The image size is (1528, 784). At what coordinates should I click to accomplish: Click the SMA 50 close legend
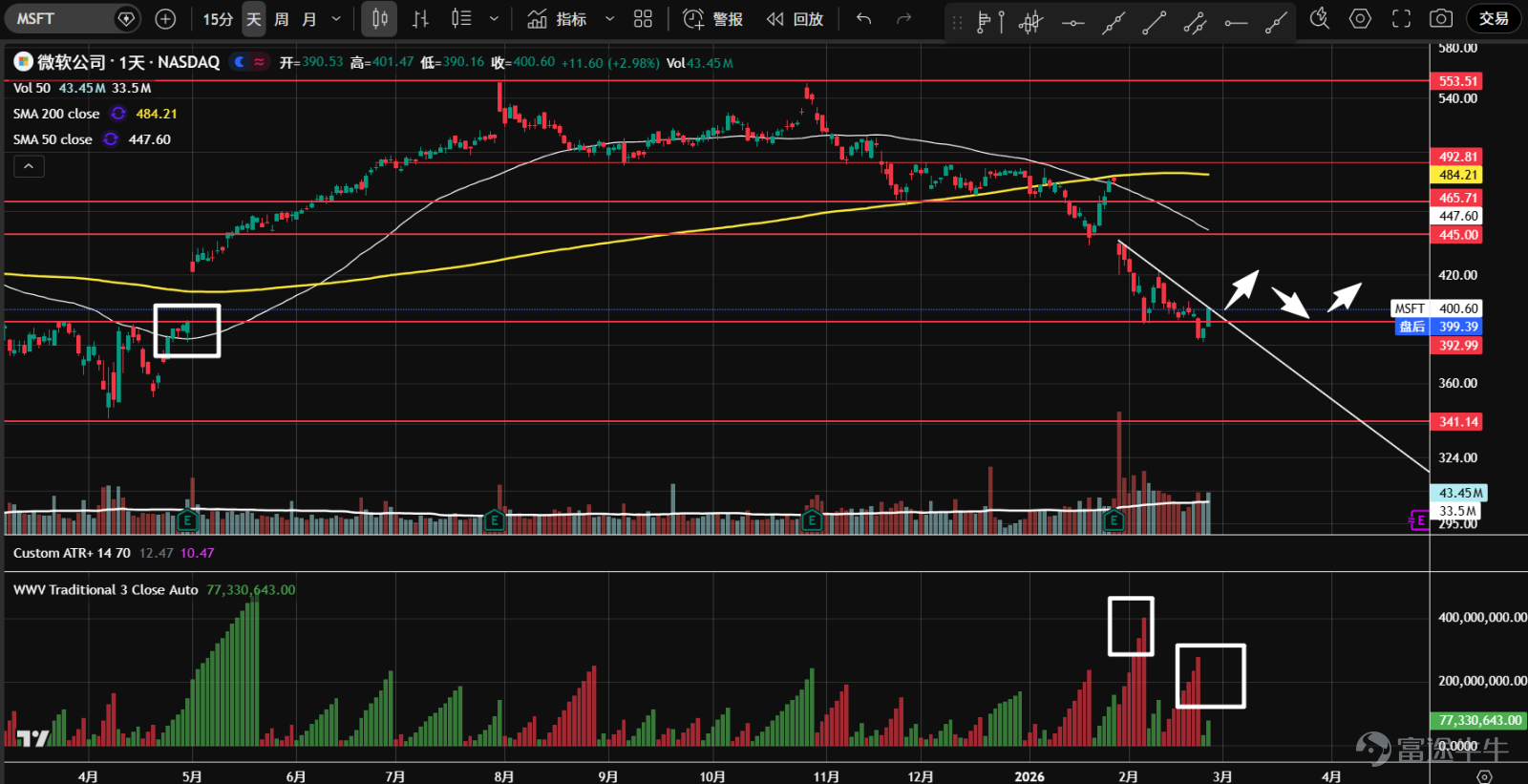coord(53,139)
